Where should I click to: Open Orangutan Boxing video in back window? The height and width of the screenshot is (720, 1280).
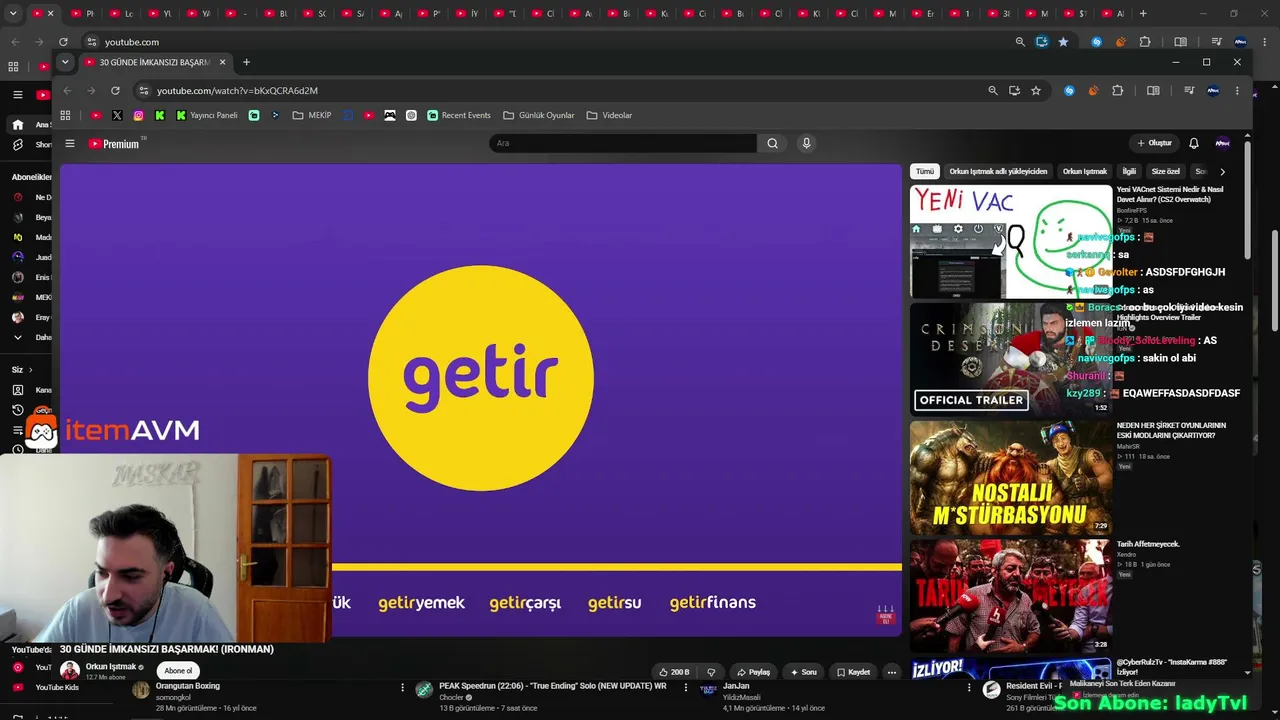[188, 686]
